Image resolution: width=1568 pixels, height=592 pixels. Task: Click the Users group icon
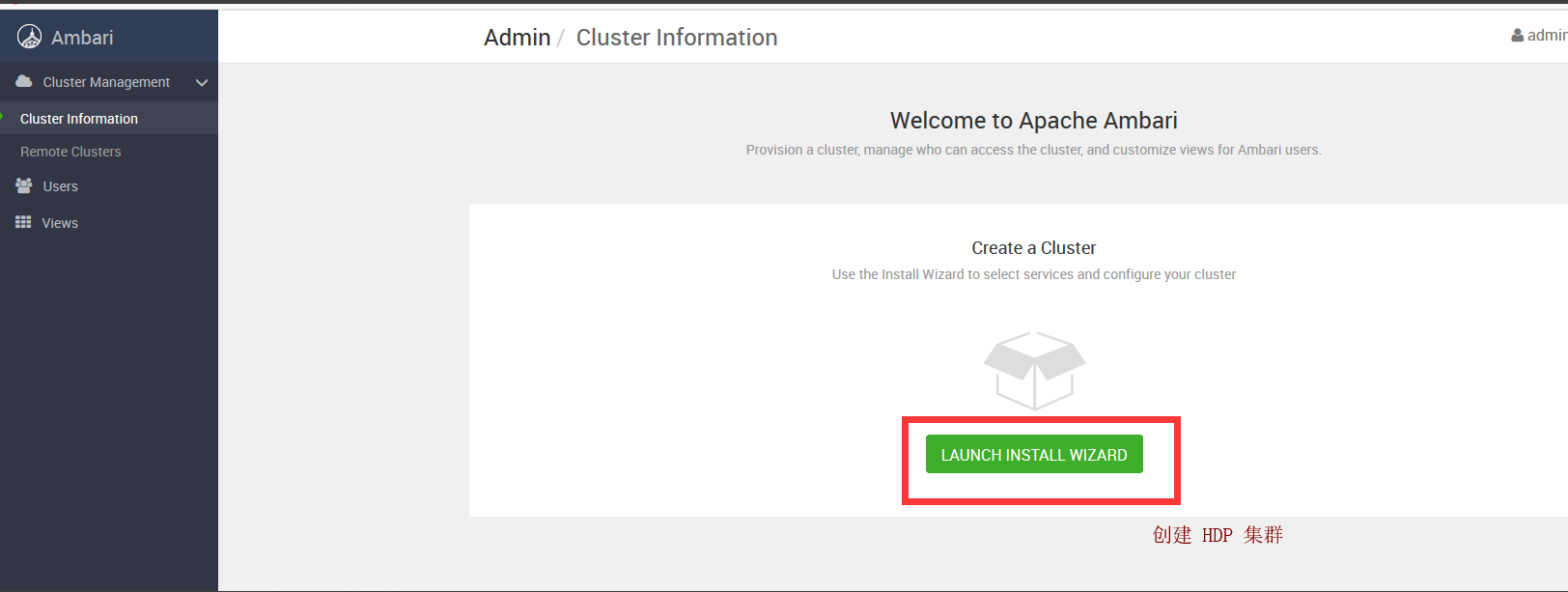(x=24, y=185)
